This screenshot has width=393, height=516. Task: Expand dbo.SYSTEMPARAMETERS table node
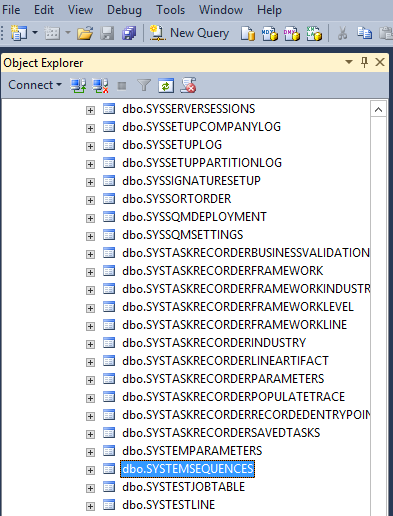(90, 452)
